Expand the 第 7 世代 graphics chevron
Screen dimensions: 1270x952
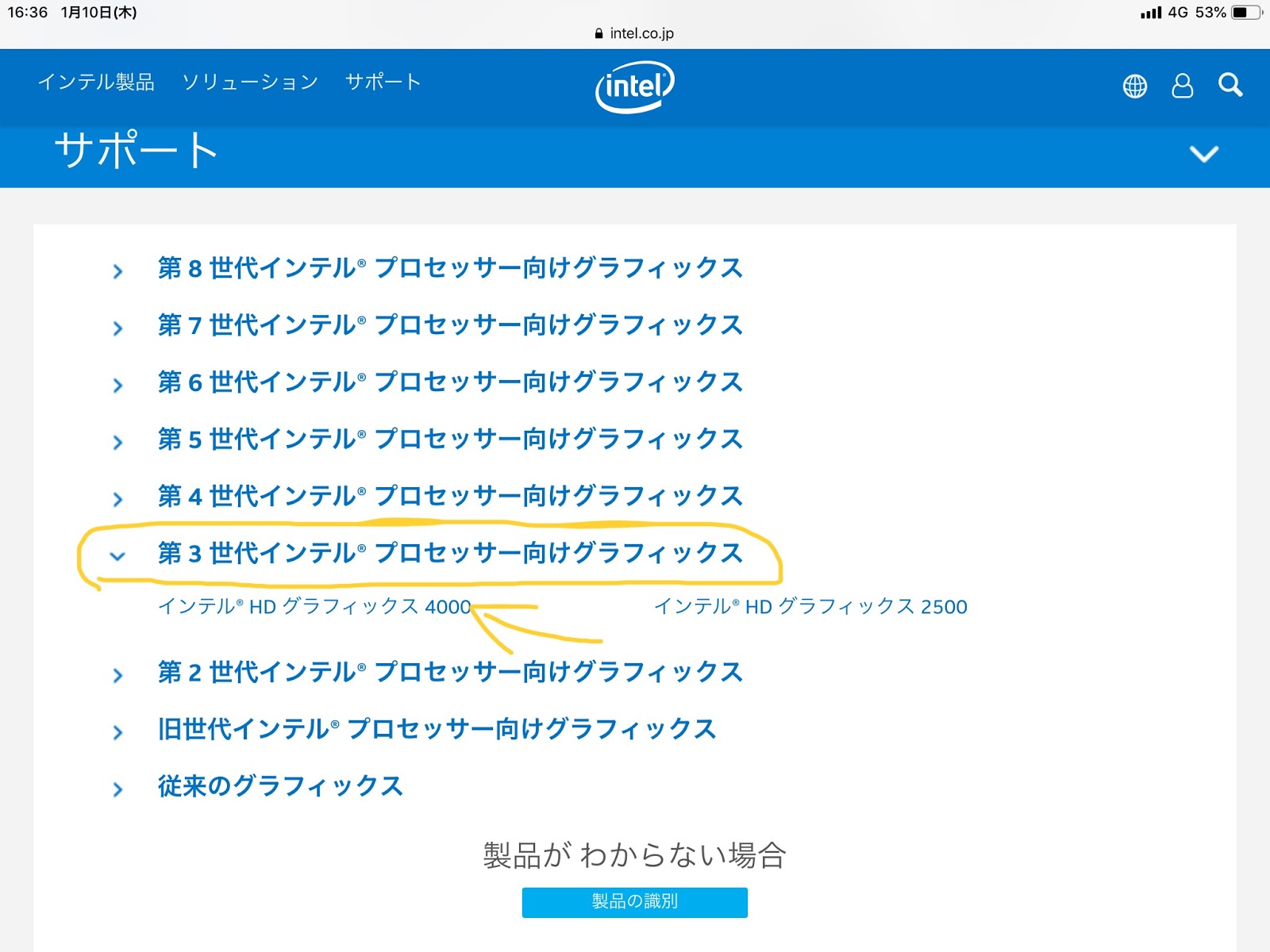click(x=118, y=328)
